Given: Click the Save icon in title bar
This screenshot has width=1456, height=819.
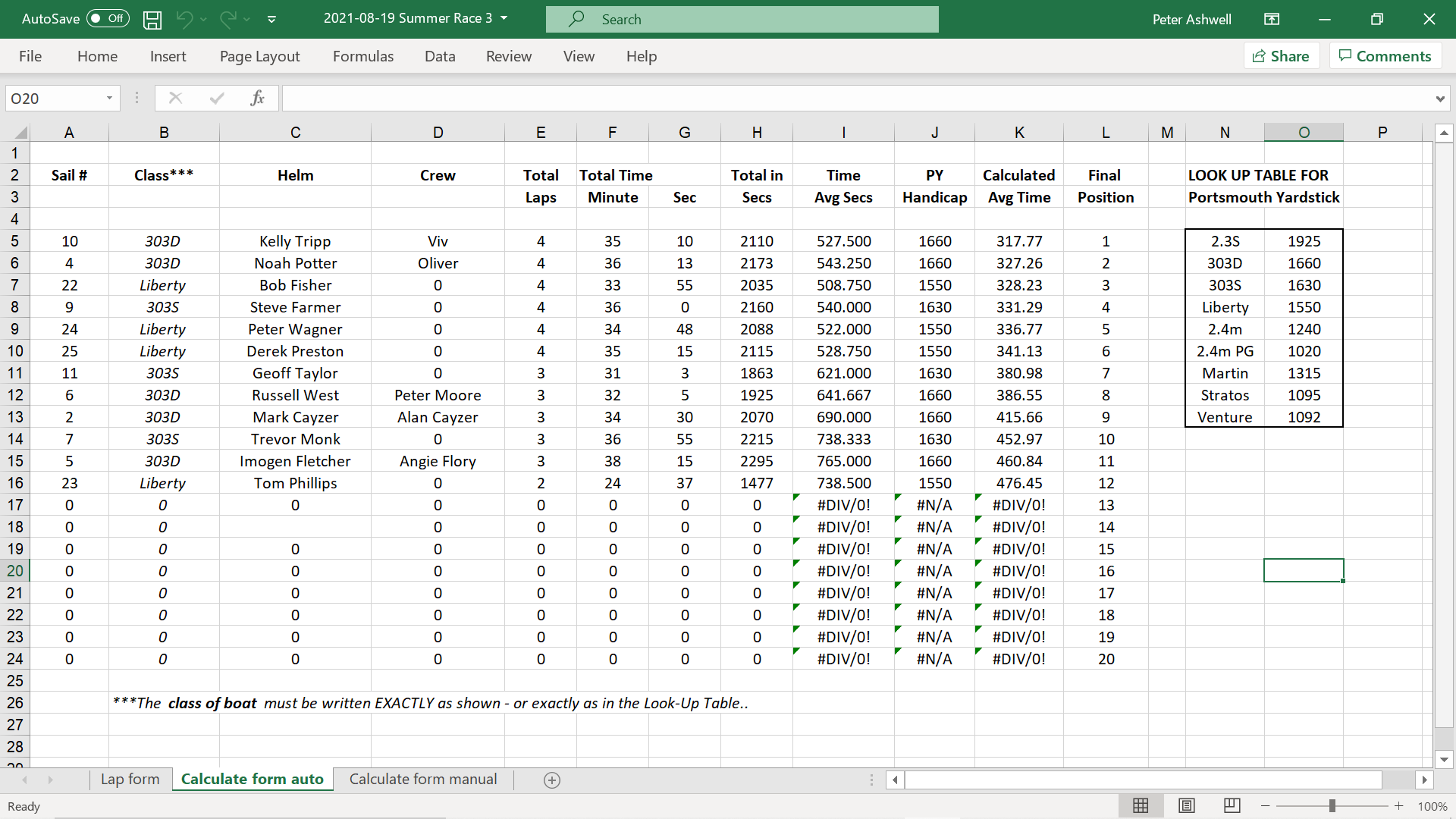Looking at the screenshot, I should (x=152, y=20).
